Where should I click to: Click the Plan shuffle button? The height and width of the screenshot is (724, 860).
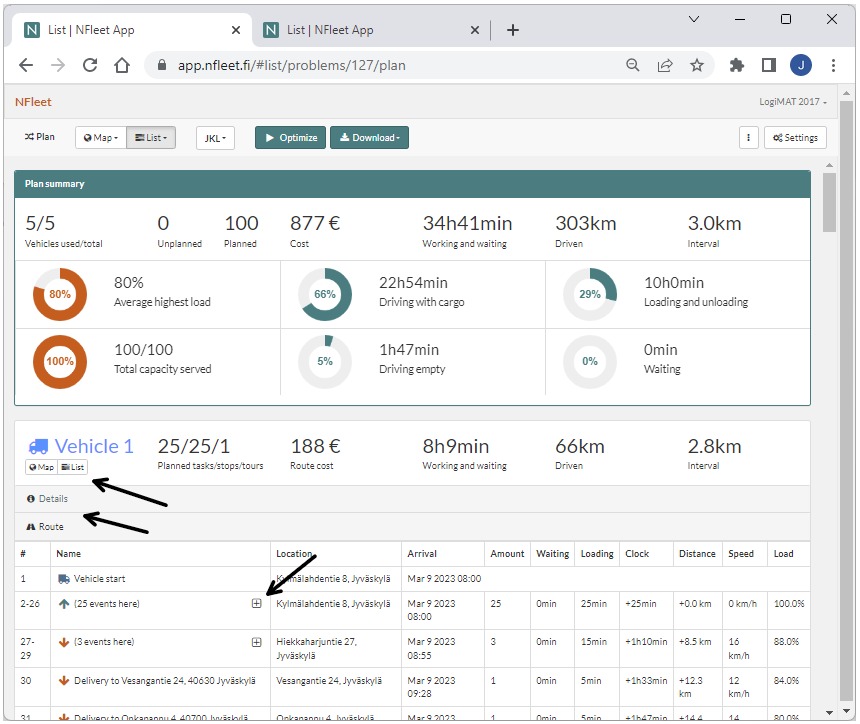tap(39, 137)
